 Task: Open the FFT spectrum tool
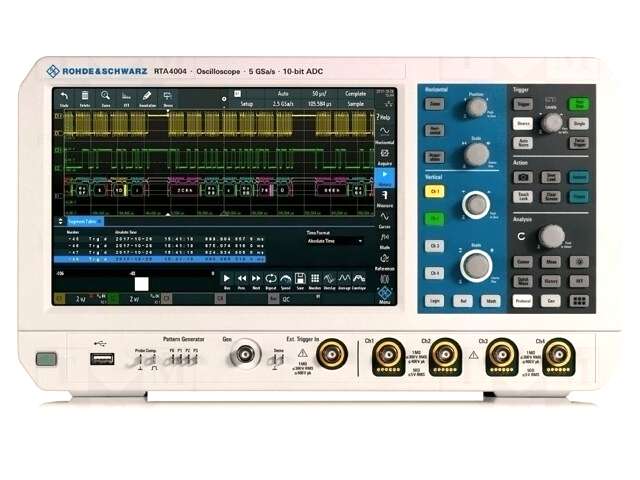pos(126,96)
